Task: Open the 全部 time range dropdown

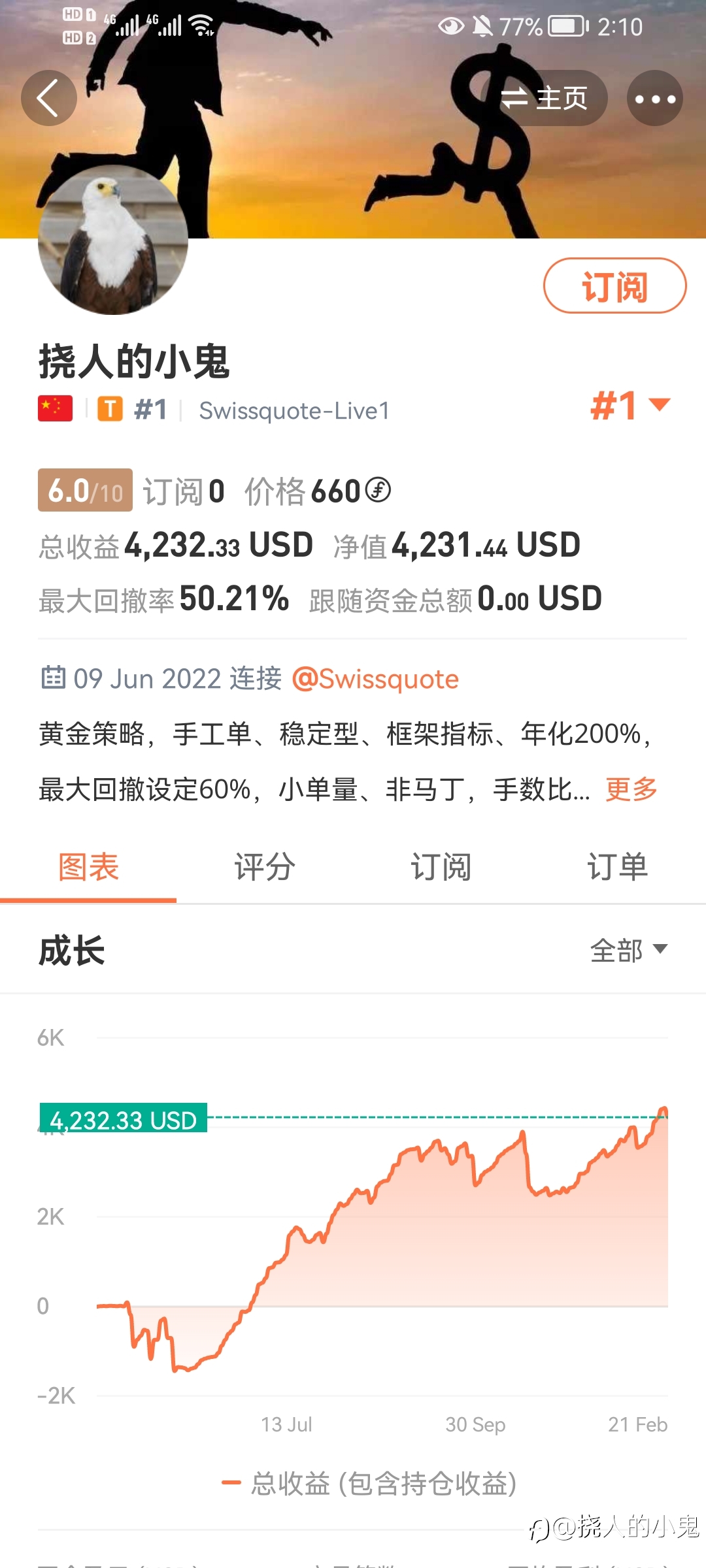Action: click(x=628, y=950)
